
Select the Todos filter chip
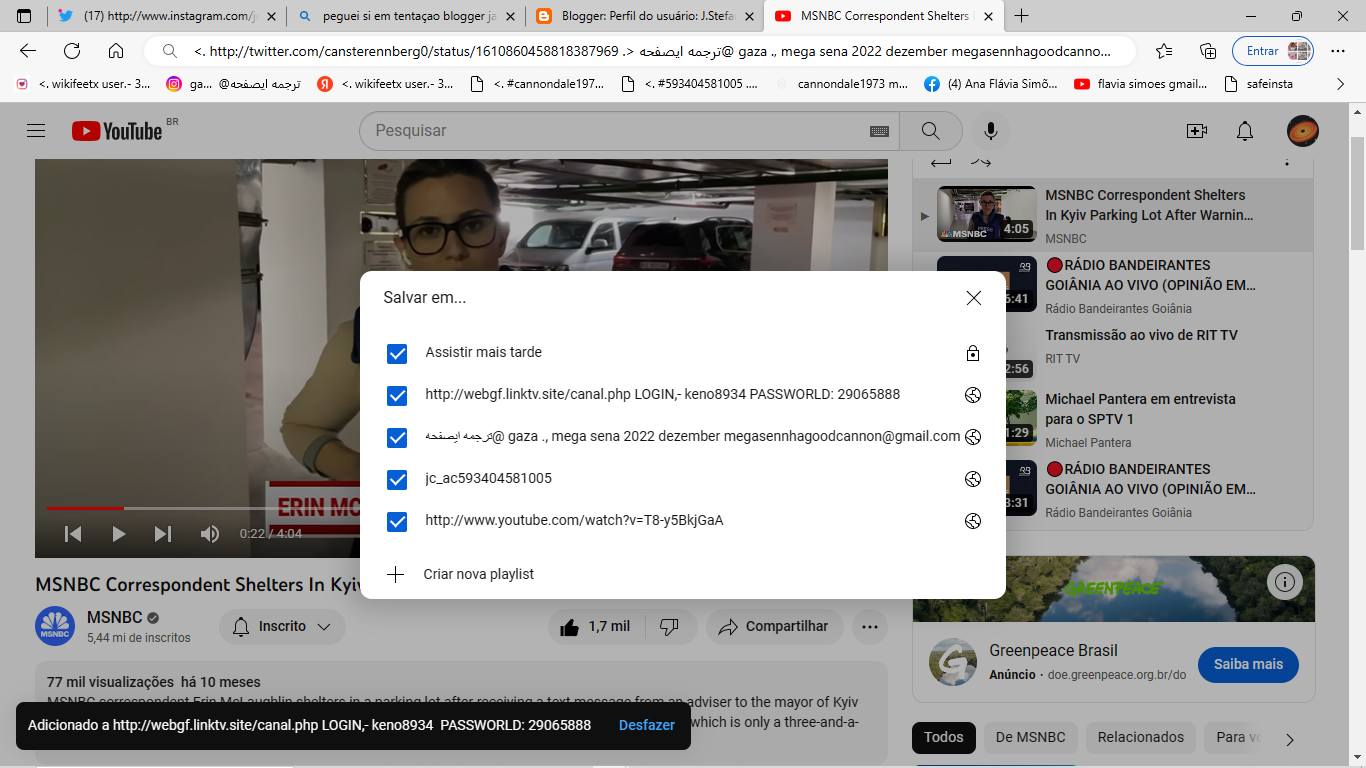click(943, 737)
